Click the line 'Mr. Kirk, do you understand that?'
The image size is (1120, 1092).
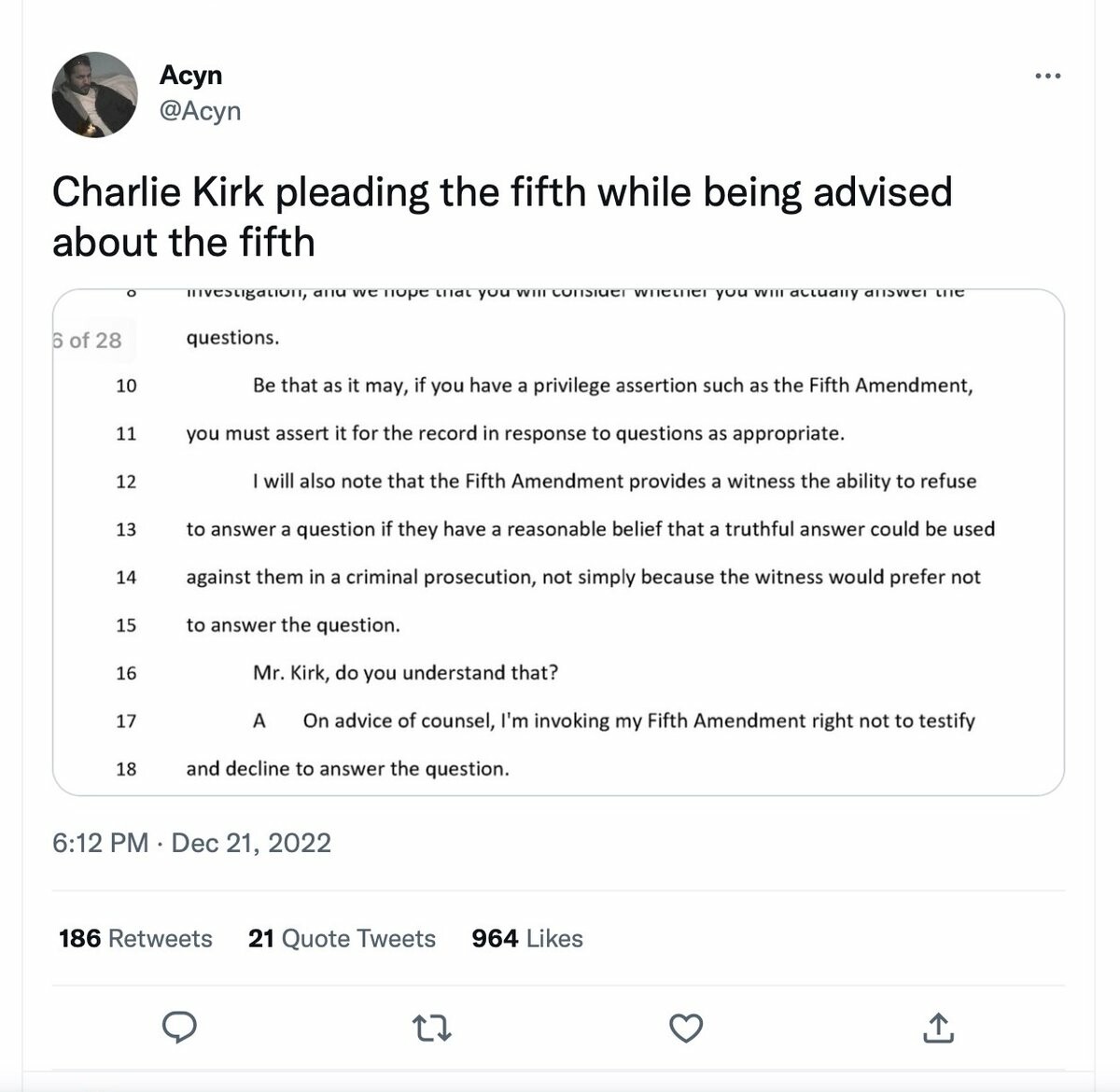pyautogui.click(x=405, y=673)
